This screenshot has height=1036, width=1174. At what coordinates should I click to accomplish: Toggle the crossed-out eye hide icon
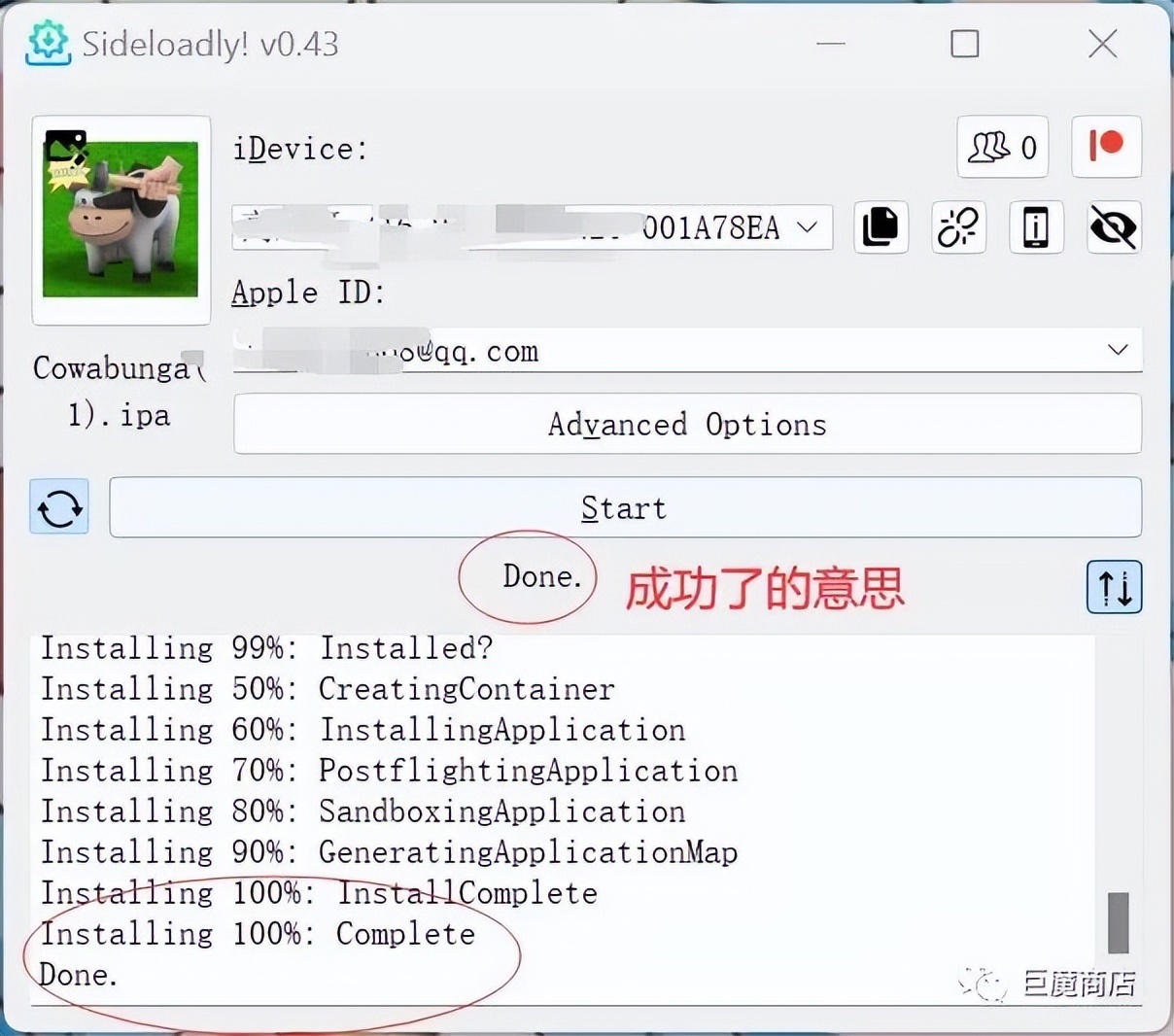[1114, 227]
